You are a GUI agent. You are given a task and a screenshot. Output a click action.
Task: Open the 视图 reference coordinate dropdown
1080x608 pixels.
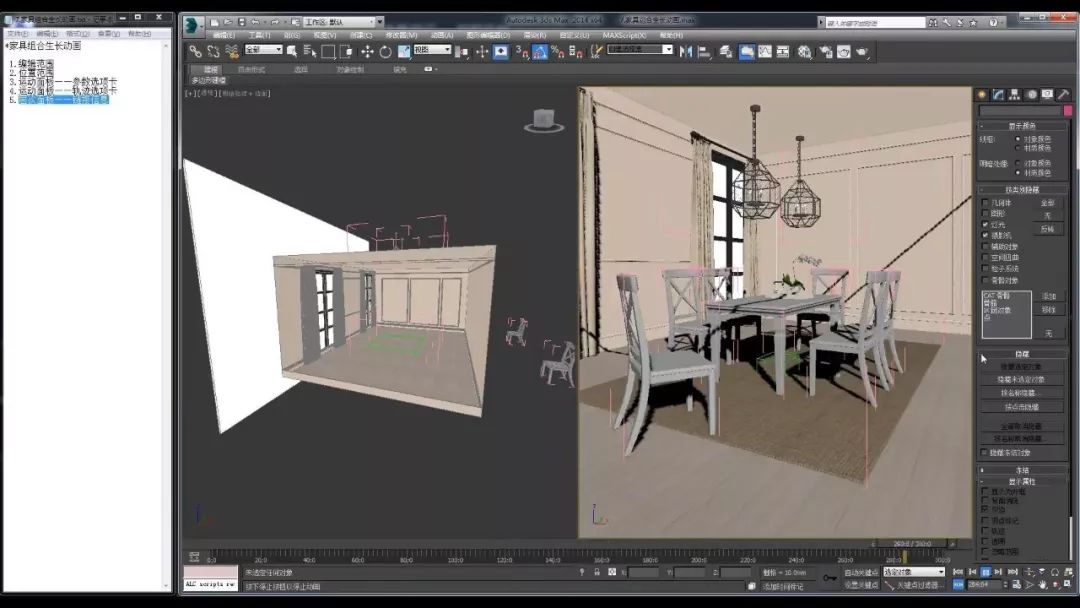433,50
